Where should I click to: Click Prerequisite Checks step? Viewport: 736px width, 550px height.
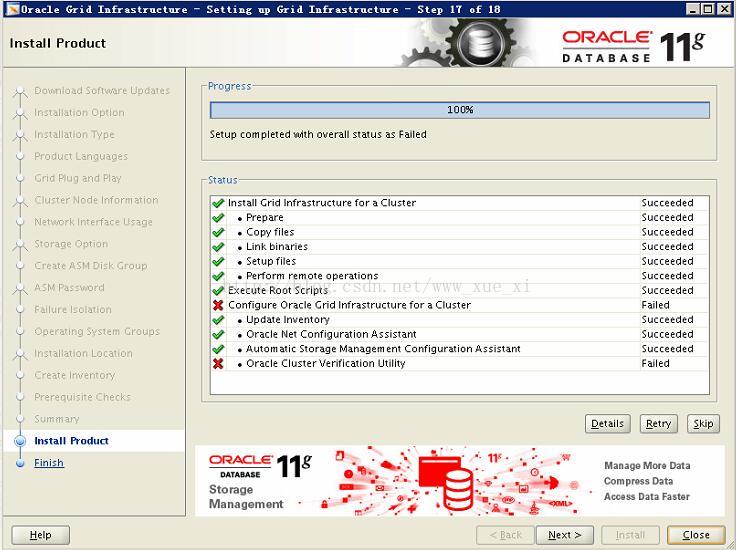pyautogui.click(x=82, y=397)
